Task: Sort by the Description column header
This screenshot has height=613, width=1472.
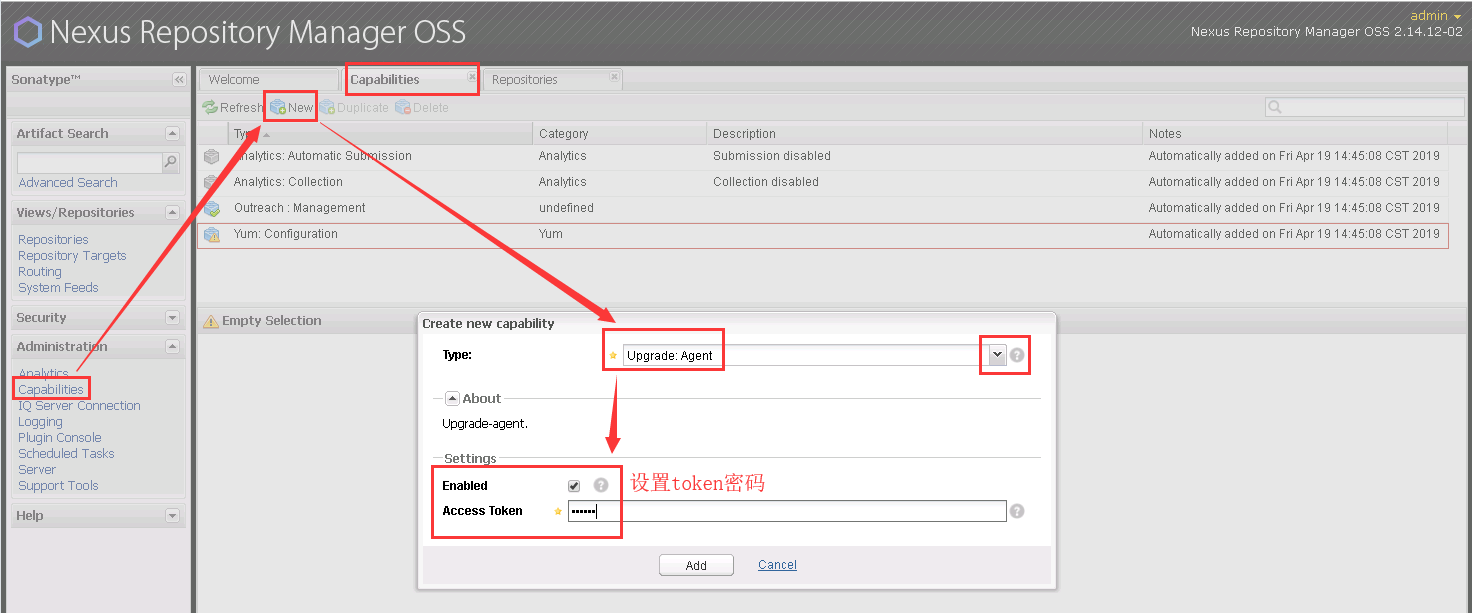Action: [x=925, y=133]
